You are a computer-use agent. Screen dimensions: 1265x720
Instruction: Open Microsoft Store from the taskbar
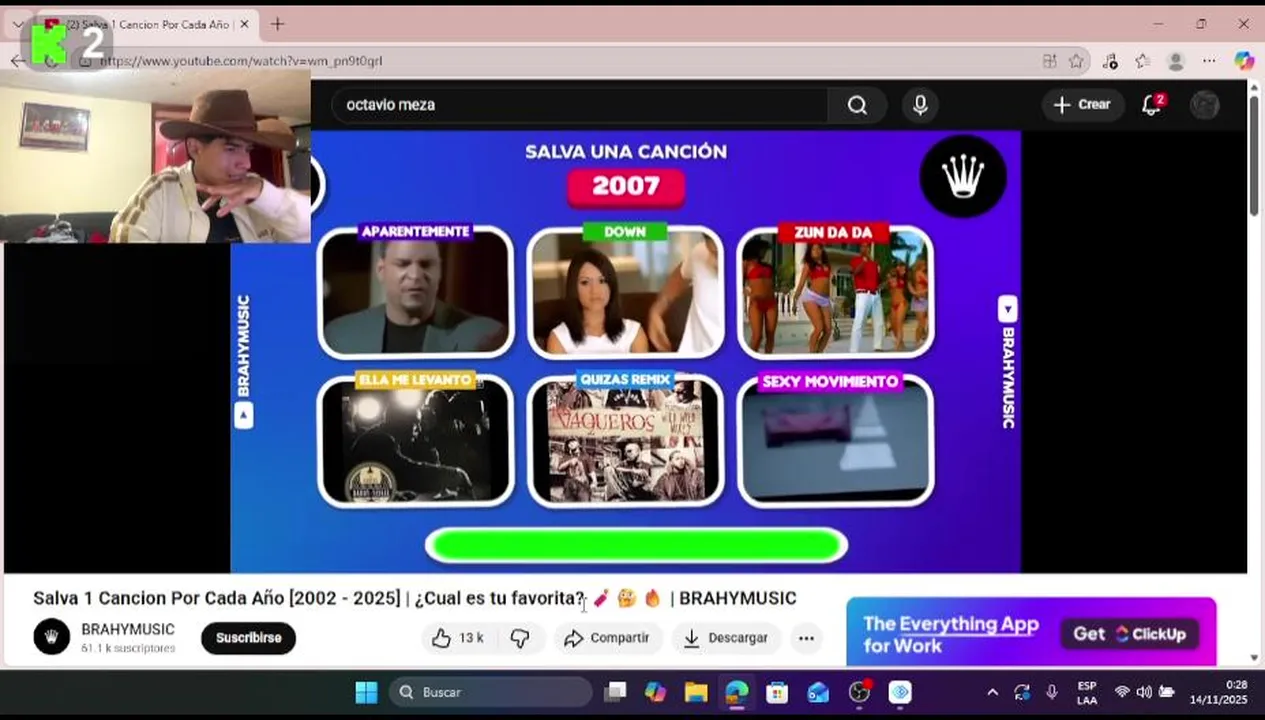click(777, 692)
